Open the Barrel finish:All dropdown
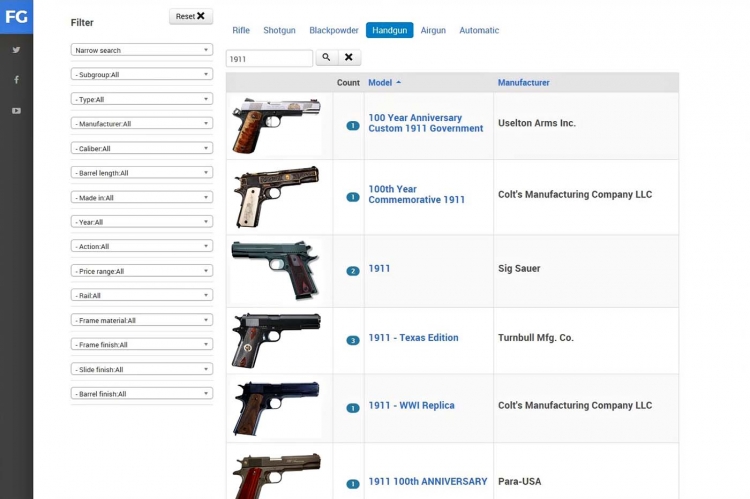 [142, 394]
